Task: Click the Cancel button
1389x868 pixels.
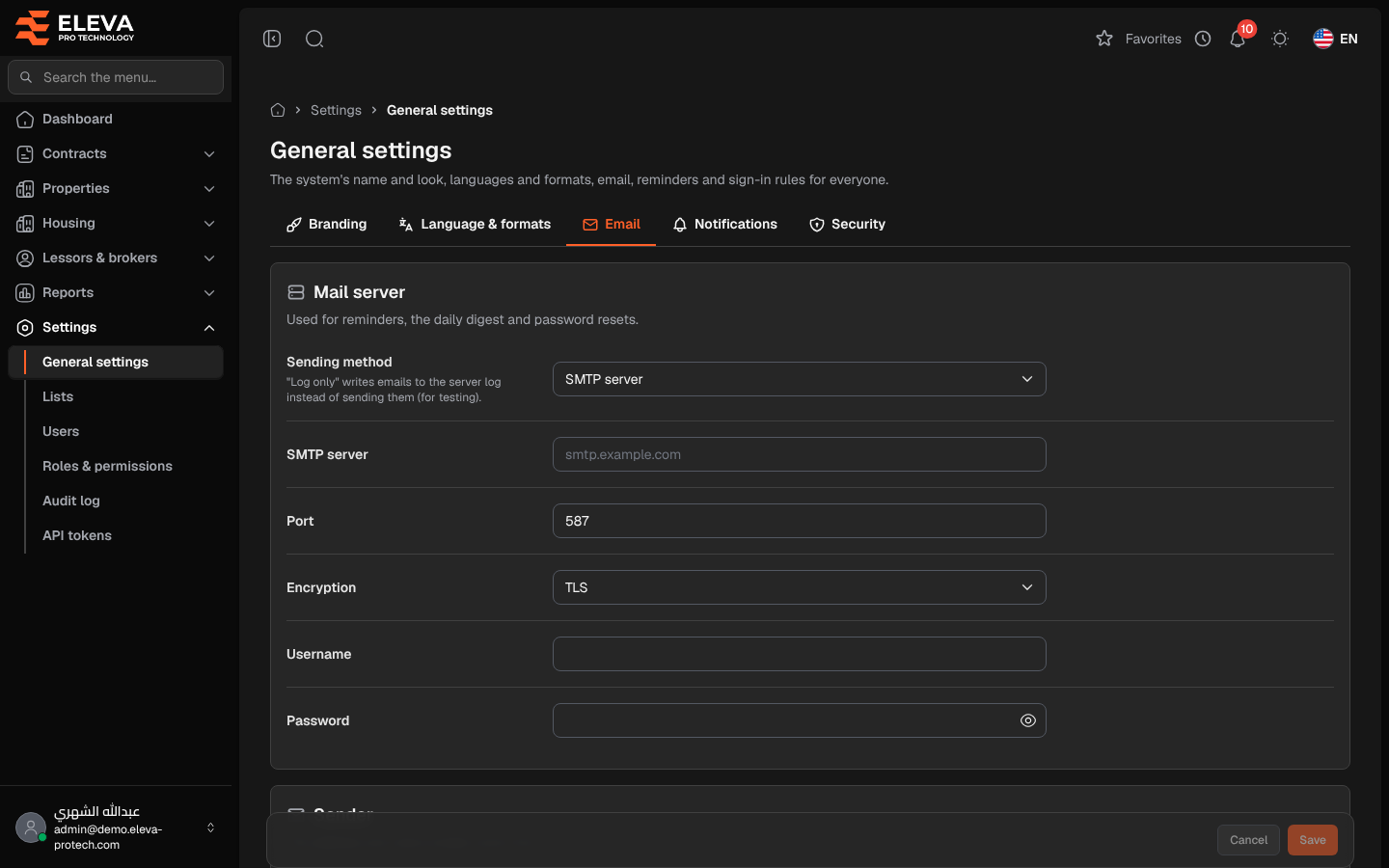Action: click(1248, 840)
